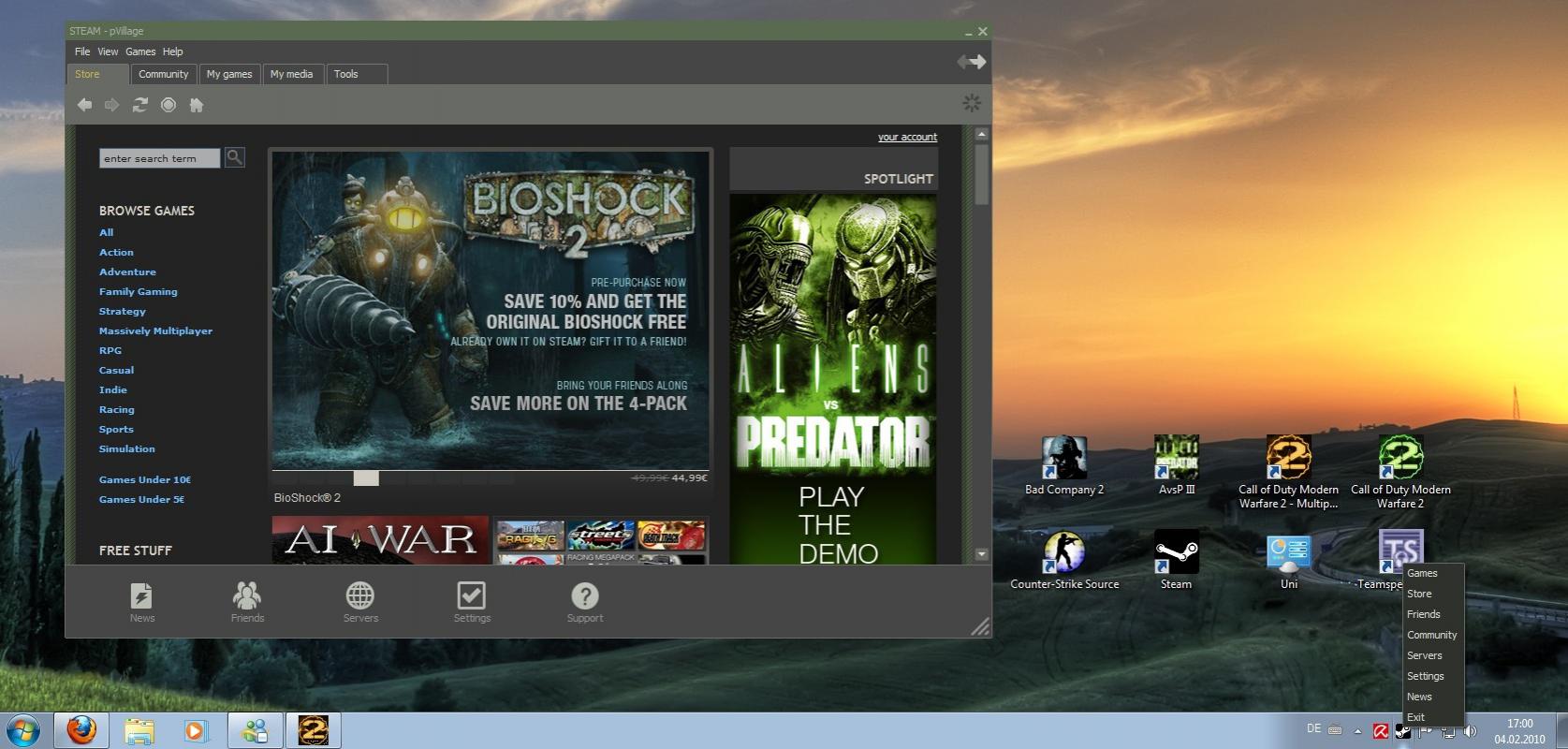The height and width of the screenshot is (749, 1568).
Task: Open the Games menu
Action: (x=140, y=51)
